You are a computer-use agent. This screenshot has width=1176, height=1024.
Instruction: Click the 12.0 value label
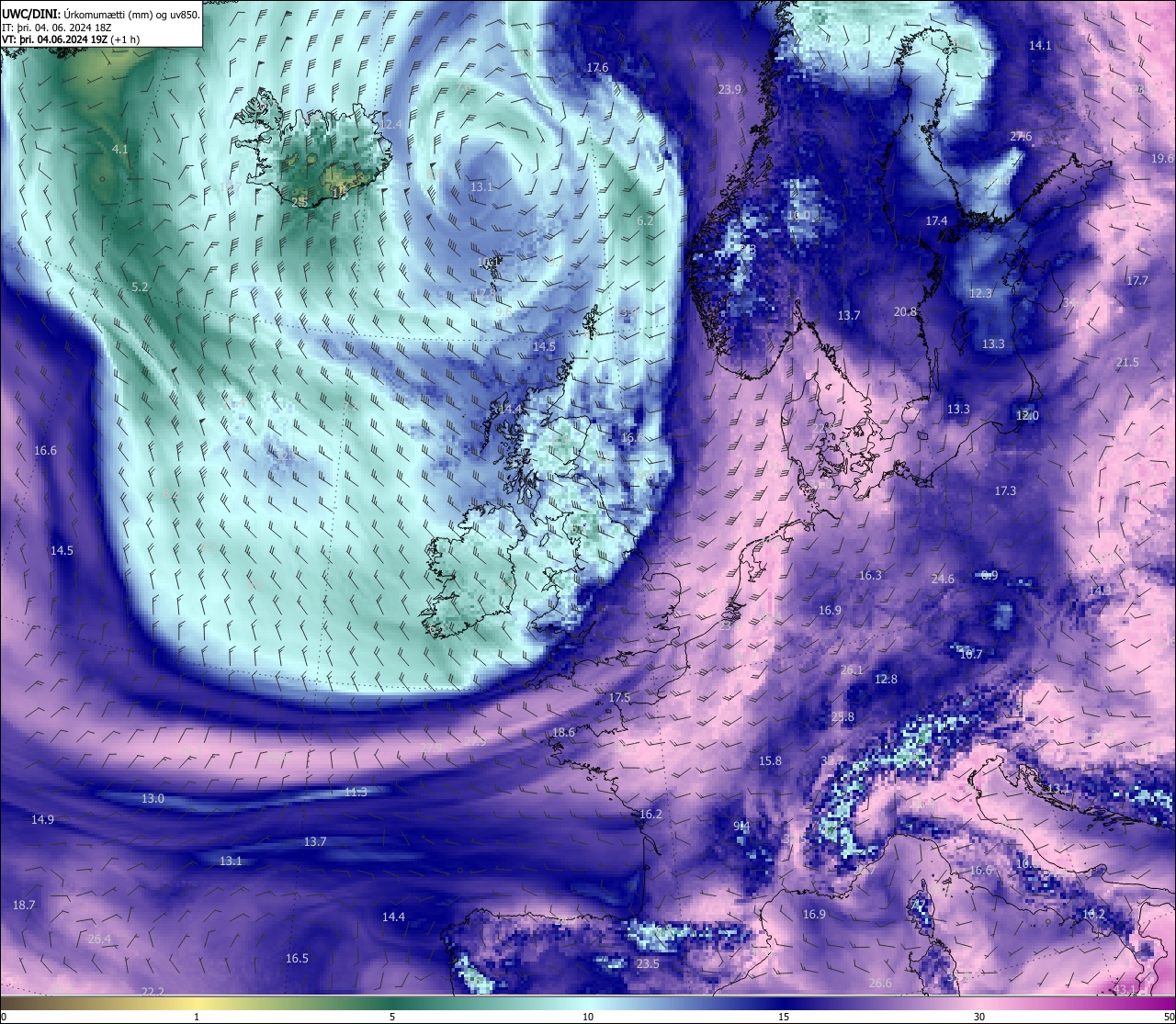(x=1027, y=415)
